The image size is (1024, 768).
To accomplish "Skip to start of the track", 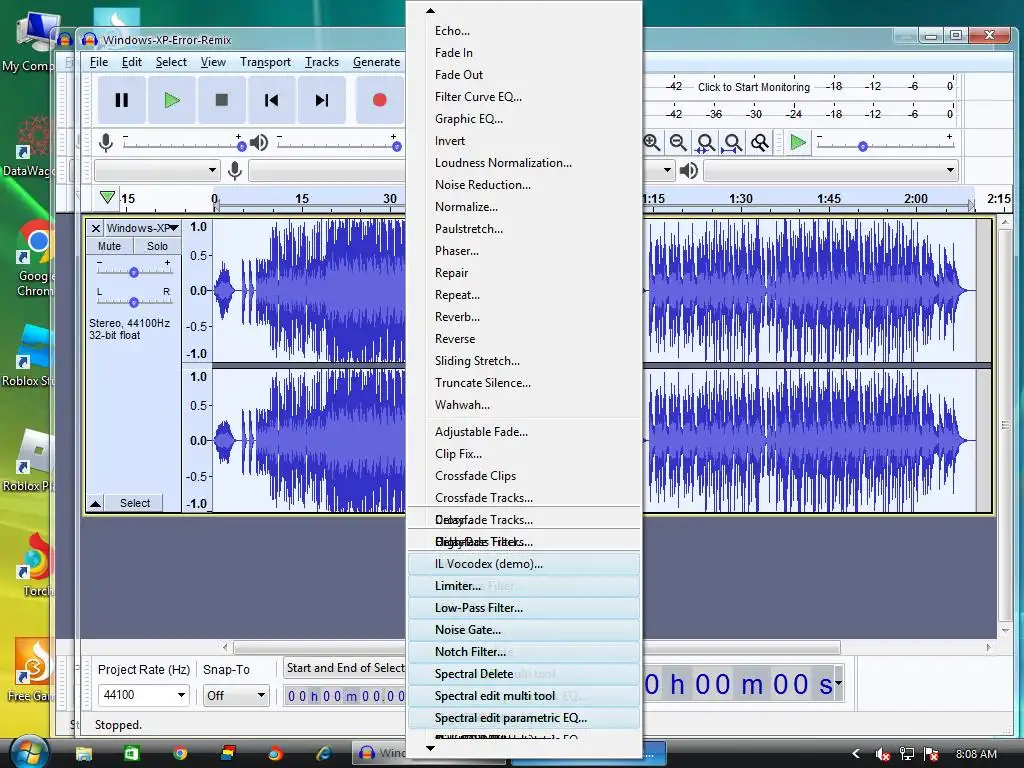I will [272, 100].
